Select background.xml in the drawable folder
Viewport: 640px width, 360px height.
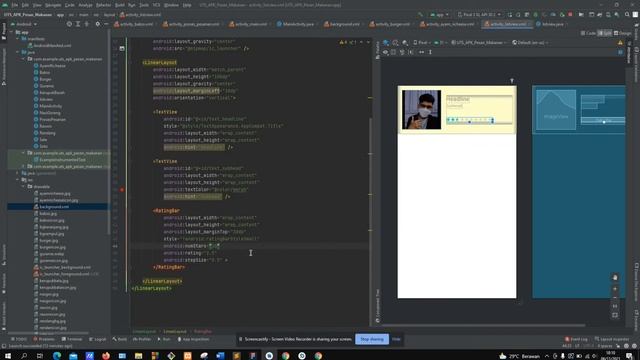pos(54,207)
